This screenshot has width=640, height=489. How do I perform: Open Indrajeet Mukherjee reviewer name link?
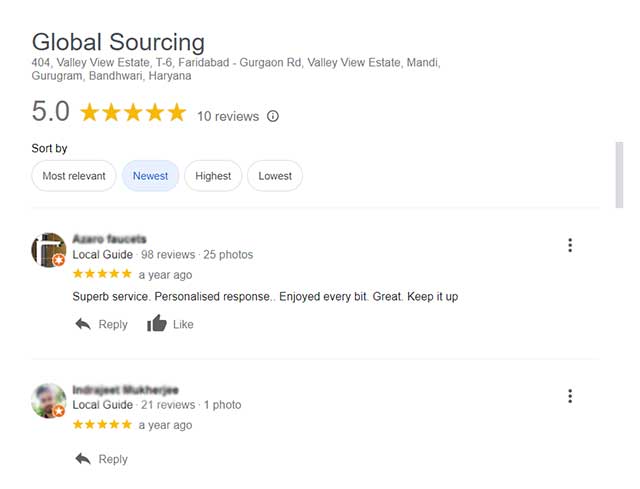tap(126, 389)
